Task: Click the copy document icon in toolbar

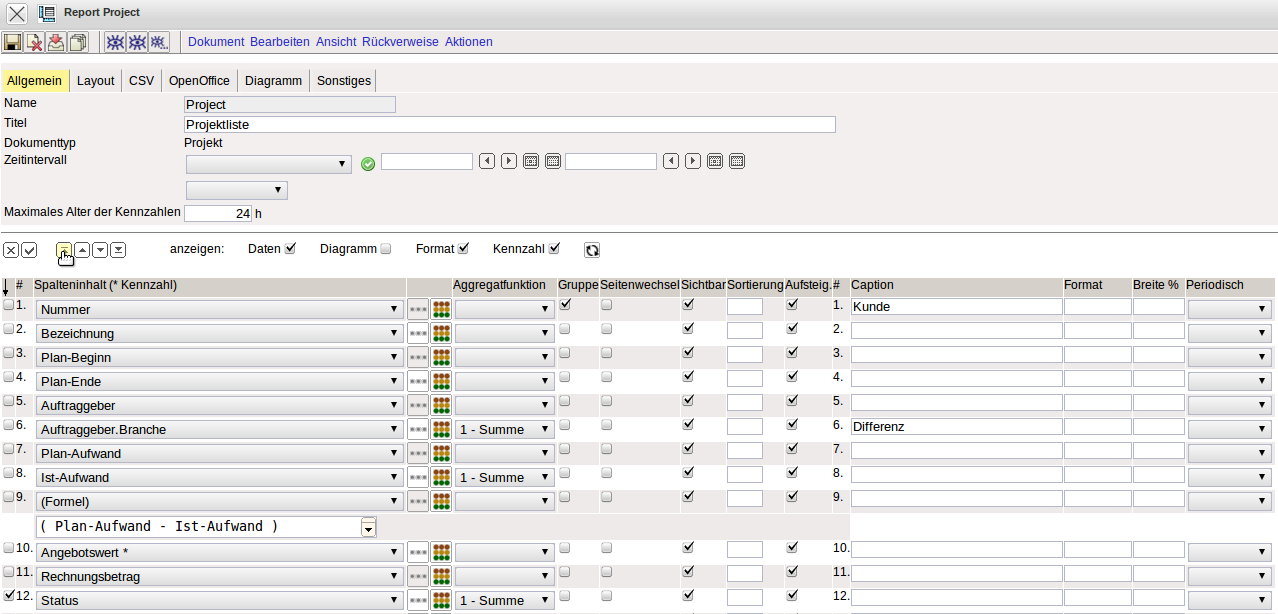Action: pos(78,42)
